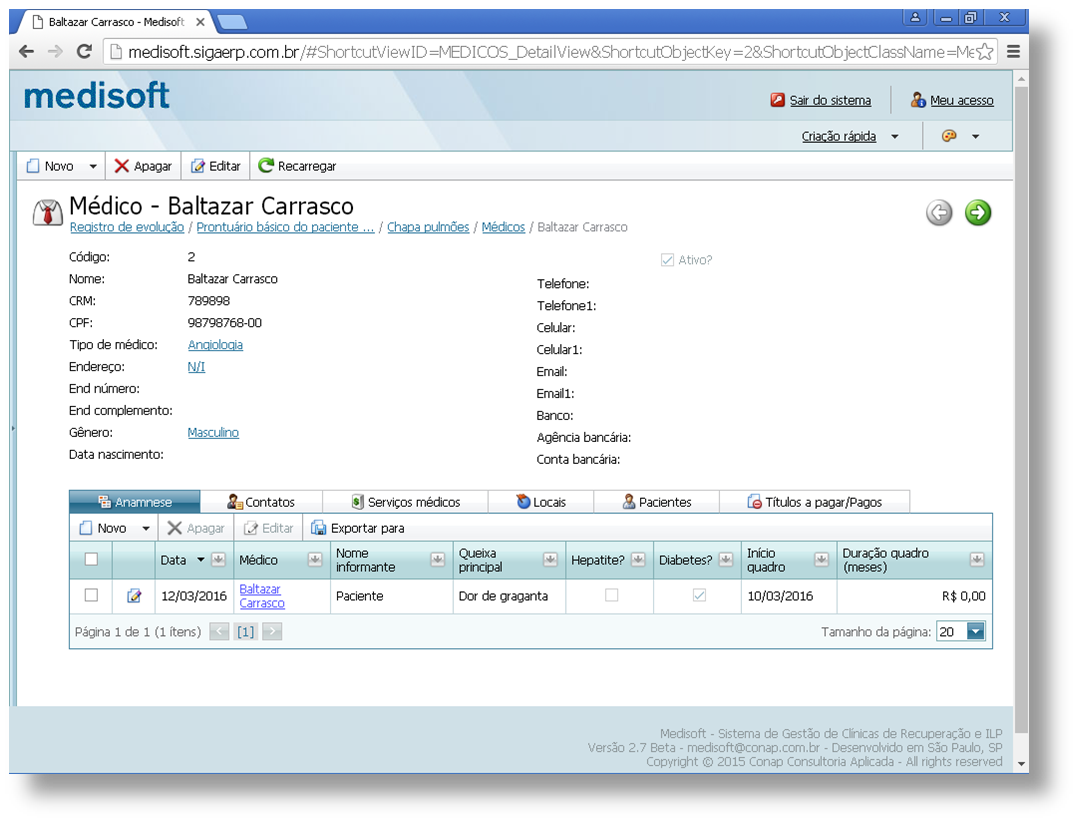This screenshot has height=823, width=1078.
Task: Open Diabetes? column filter button
Action: coord(725,560)
